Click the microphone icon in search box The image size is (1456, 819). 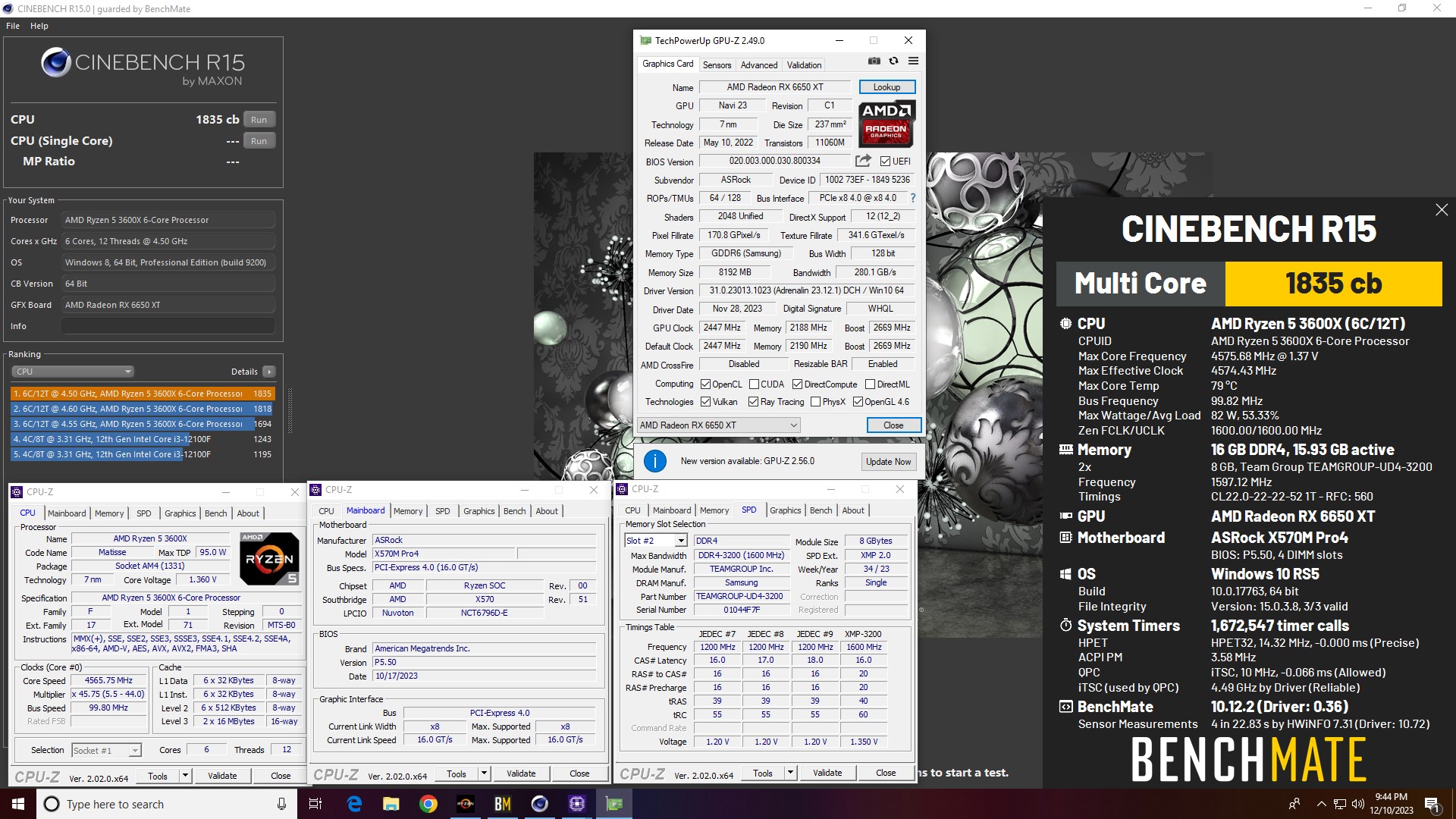281,804
